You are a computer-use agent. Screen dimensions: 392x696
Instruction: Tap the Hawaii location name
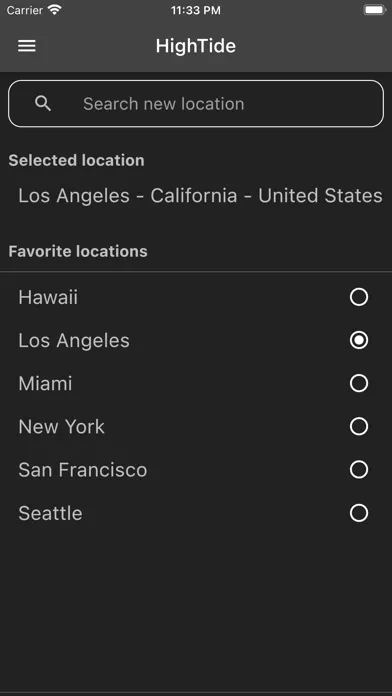click(x=48, y=297)
